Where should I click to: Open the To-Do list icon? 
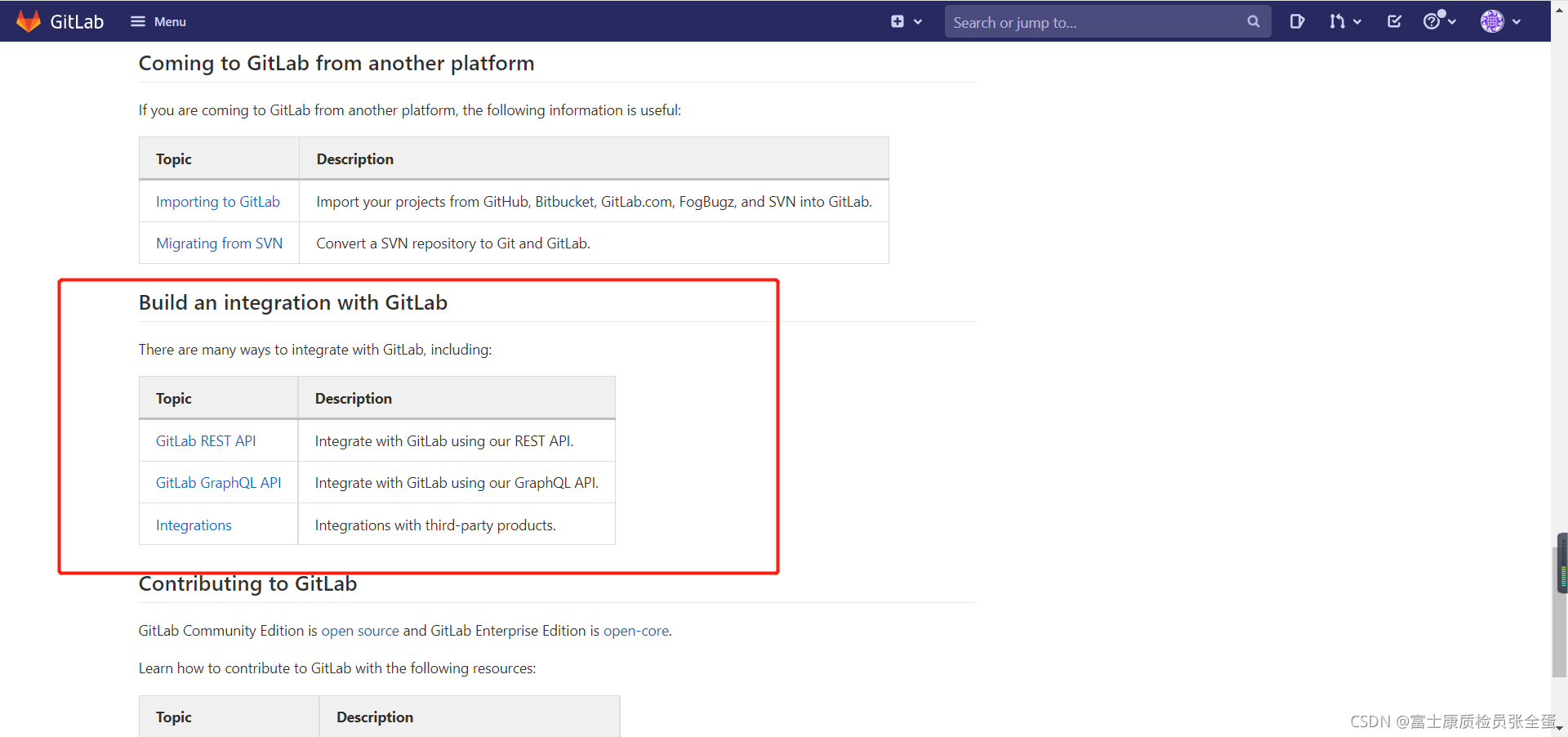[x=1395, y=21]
